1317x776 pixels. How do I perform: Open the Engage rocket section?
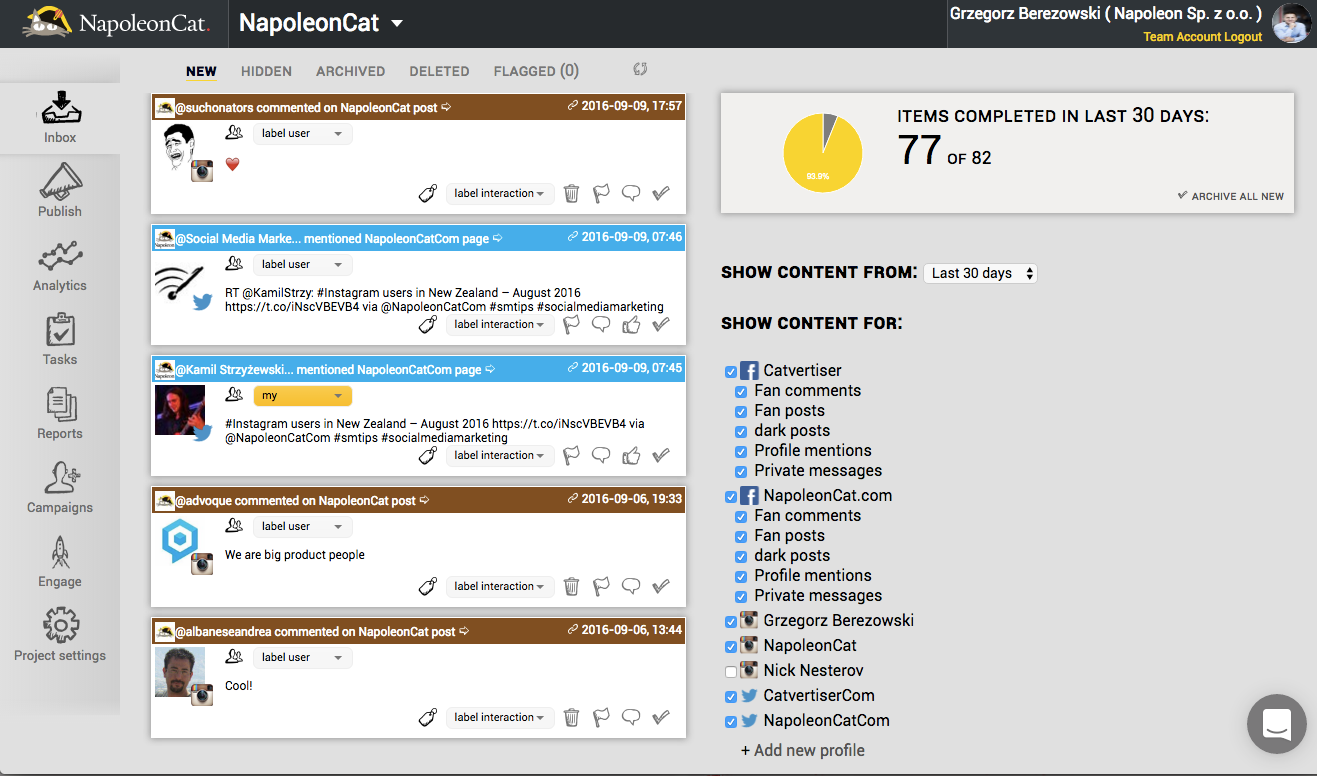(60, 562)
